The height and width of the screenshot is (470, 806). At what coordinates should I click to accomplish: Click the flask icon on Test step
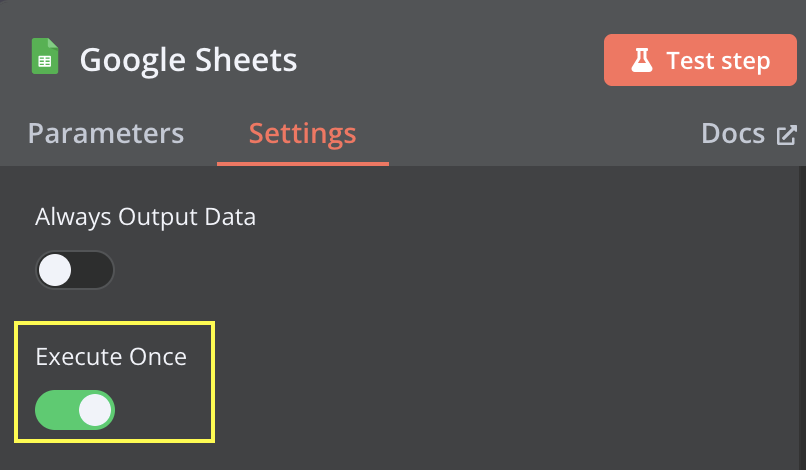(642, 60)
